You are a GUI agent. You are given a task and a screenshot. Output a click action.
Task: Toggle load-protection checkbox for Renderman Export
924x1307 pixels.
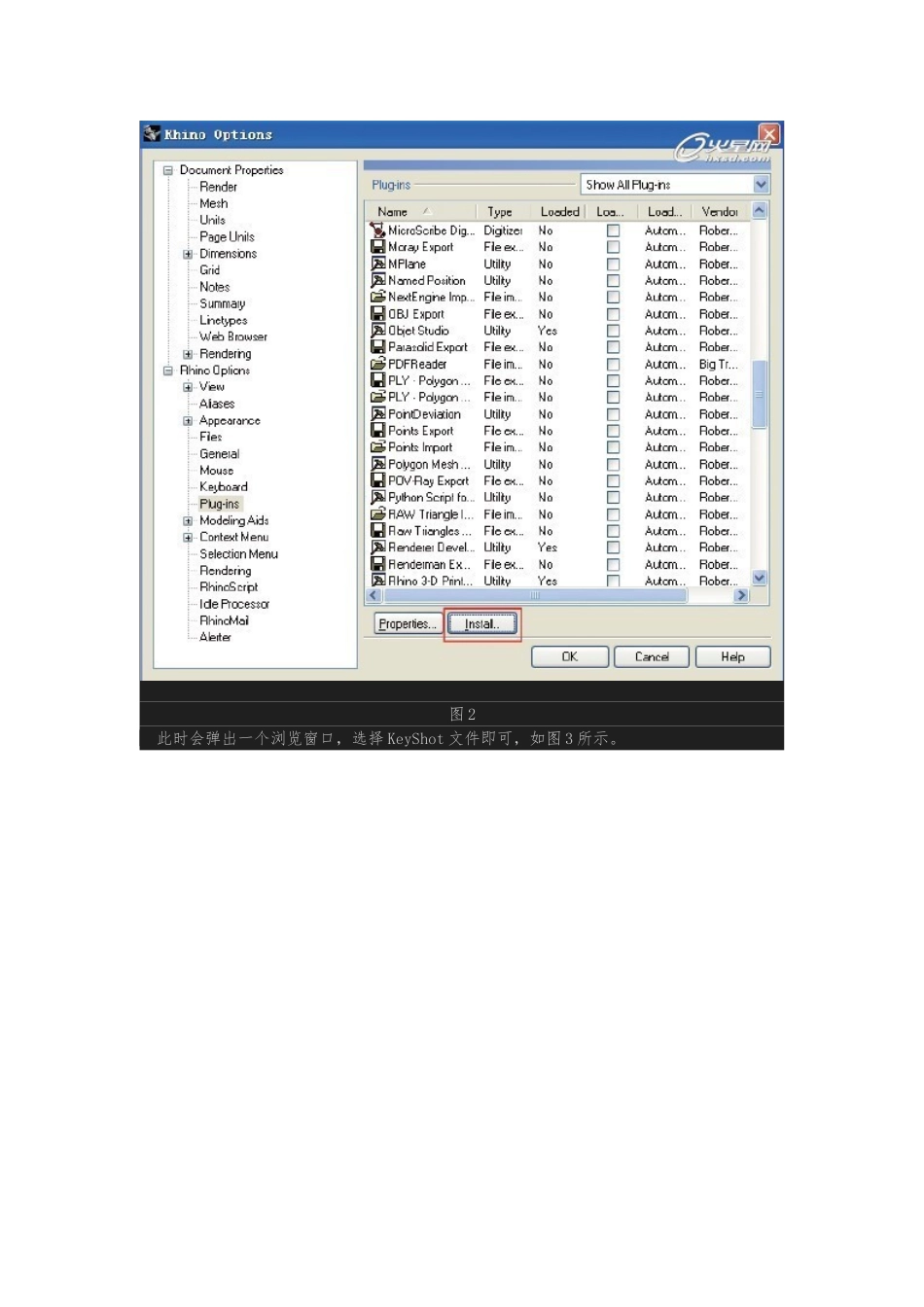coord(613,564)
